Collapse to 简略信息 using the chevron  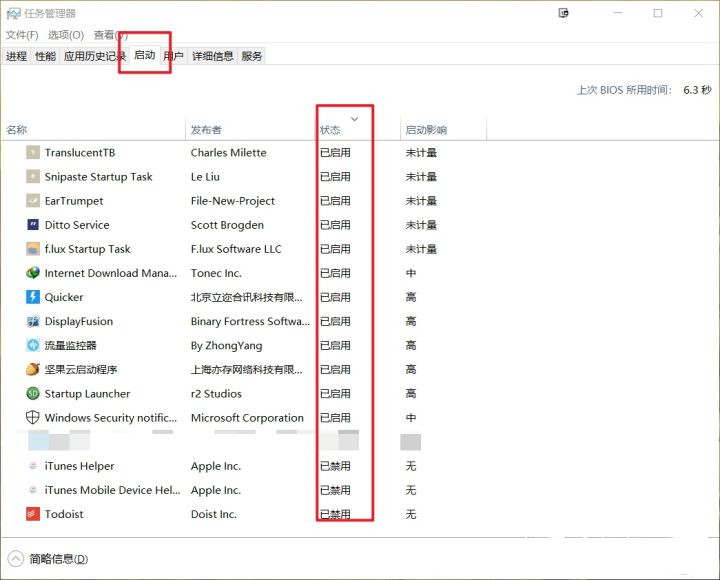pos(16,559)
